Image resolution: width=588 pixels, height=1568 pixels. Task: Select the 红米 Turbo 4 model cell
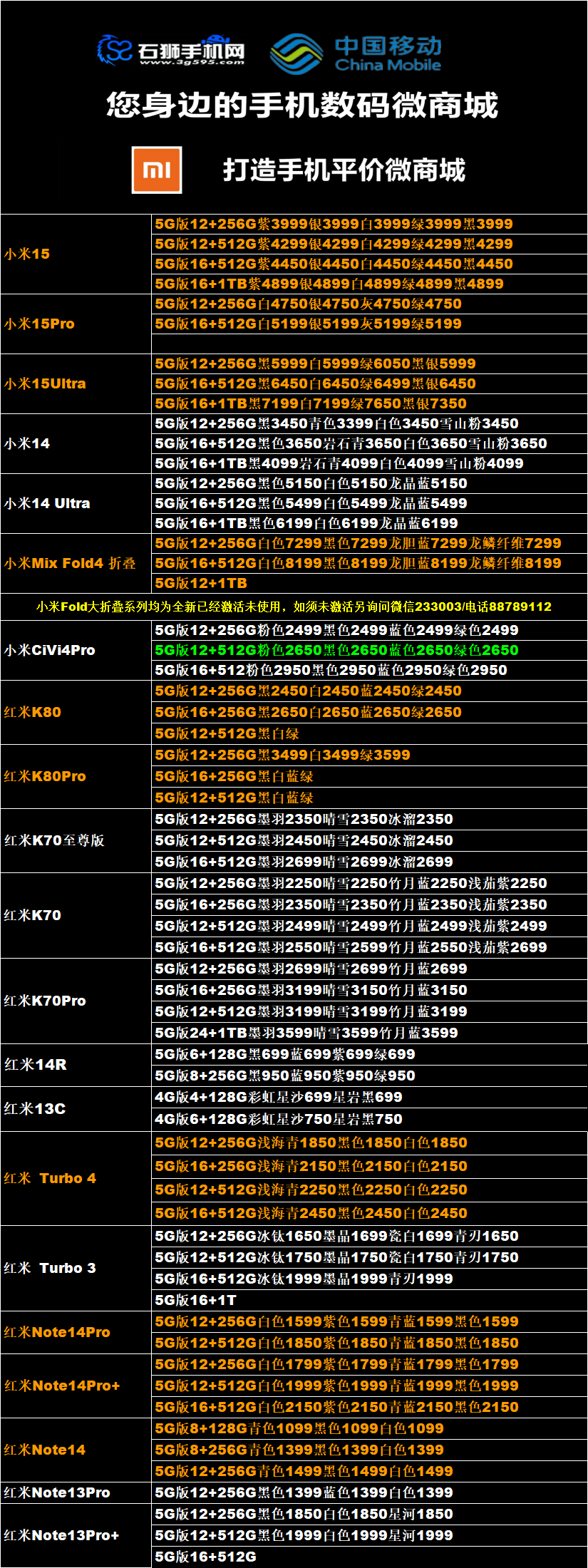point(76,1178)
